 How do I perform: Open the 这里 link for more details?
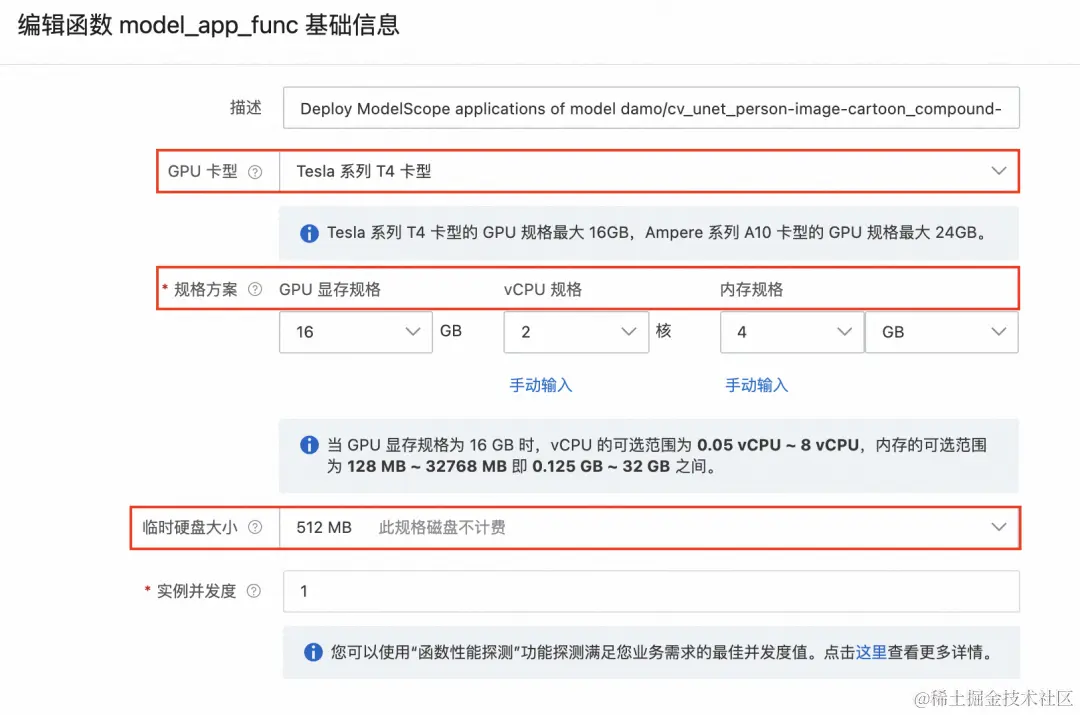pos(871,652)
